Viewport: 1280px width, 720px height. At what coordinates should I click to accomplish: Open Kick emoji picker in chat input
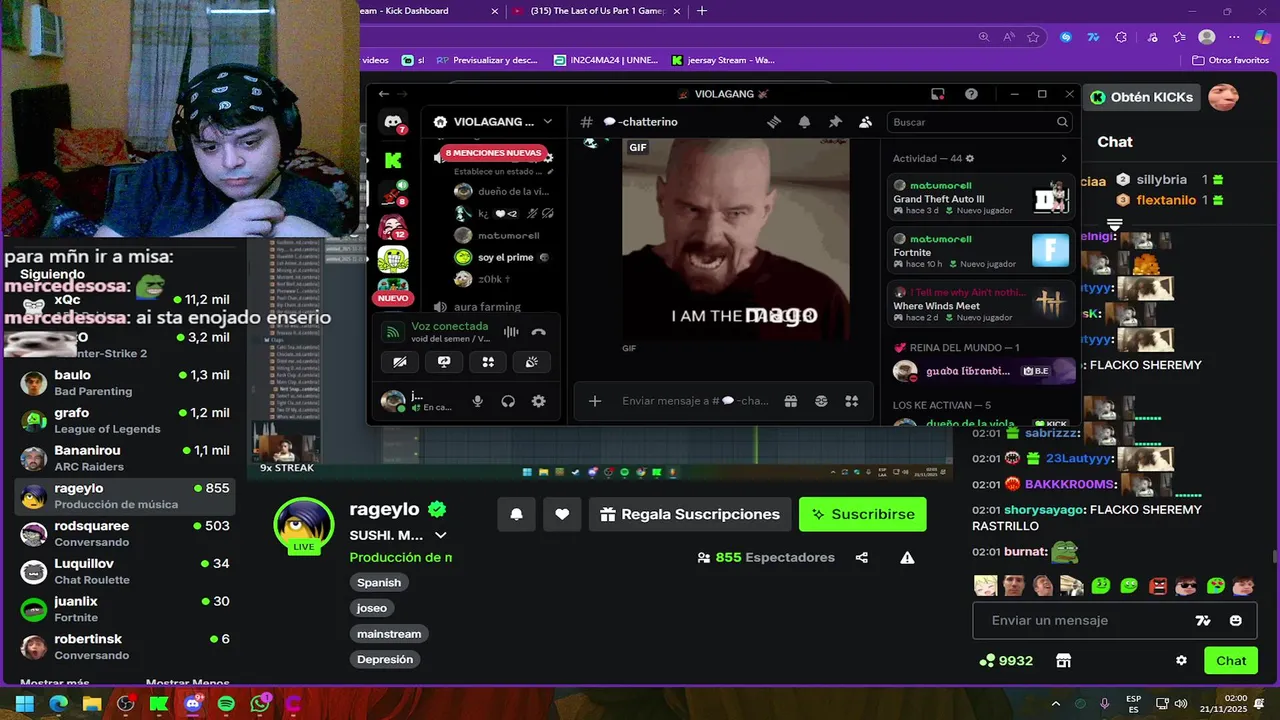click(1236, 620)
